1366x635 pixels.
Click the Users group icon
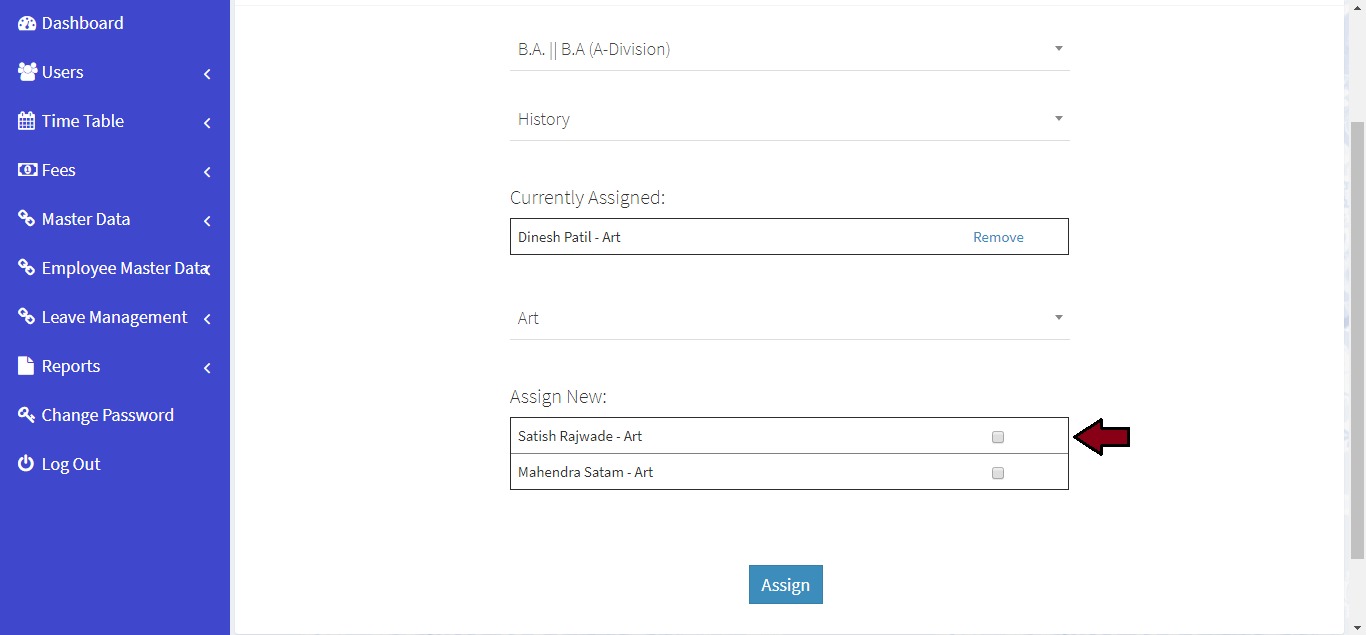[x=27, y=72]
